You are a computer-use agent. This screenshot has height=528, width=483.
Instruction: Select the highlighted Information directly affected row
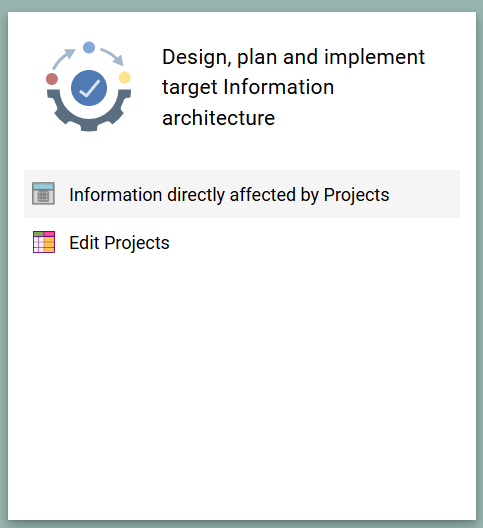[x=242, y=194]
